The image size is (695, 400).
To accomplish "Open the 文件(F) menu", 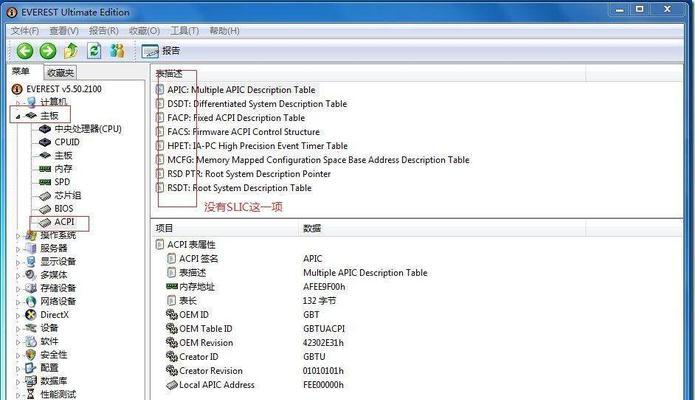I will 25,31.
